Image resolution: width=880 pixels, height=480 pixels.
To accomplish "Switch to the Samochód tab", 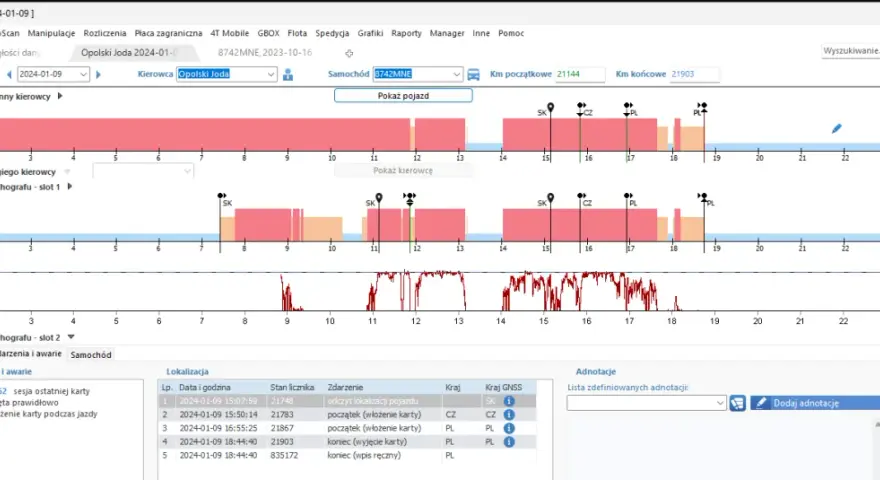I will click(x=91, y=355).
